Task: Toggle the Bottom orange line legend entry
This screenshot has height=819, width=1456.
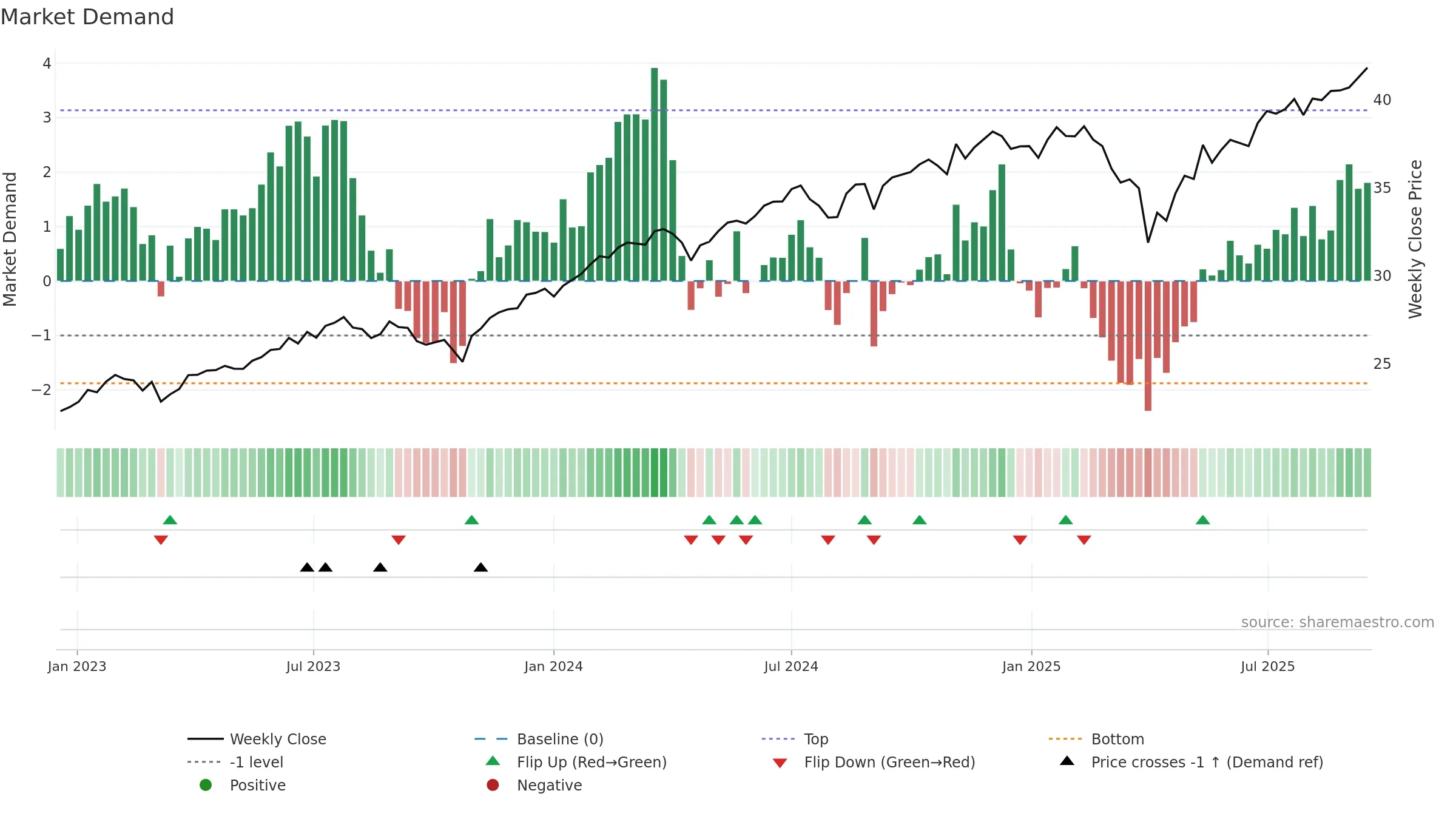Action: coord(1096,739)
